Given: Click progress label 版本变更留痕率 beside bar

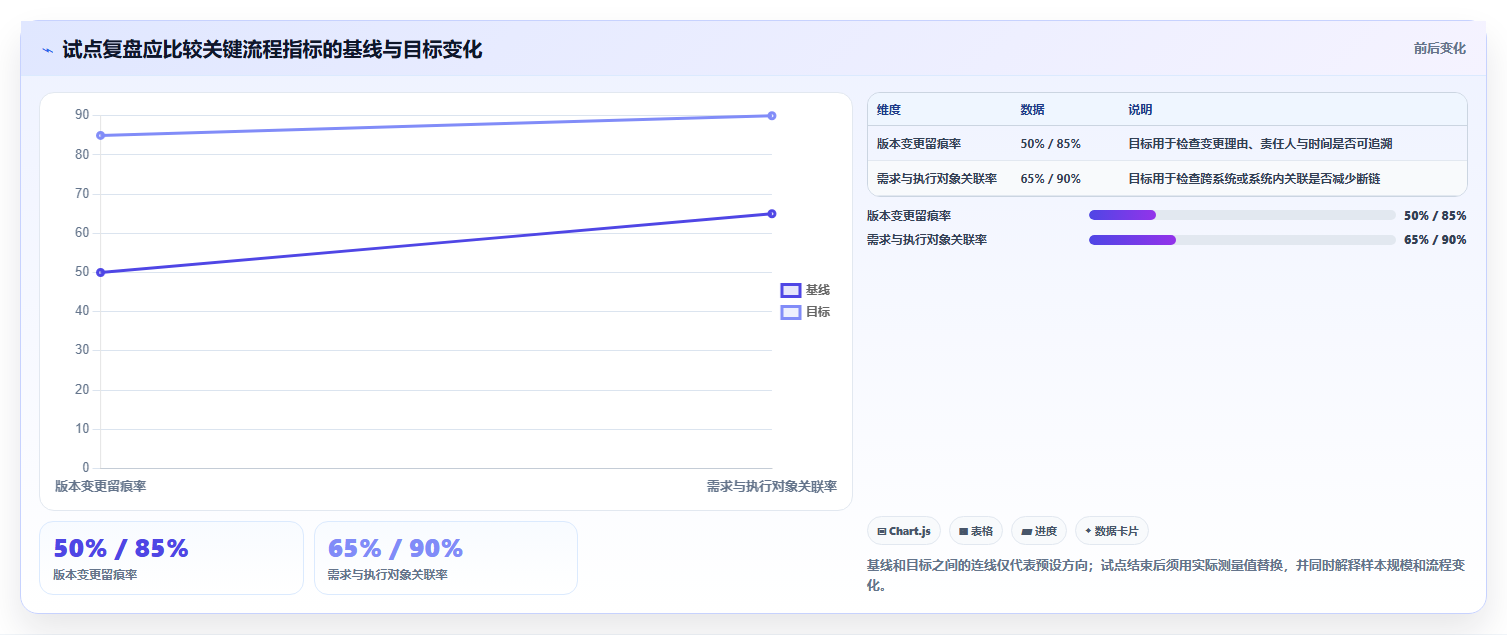Looking at the screenshot, I should tap(909, 215).
